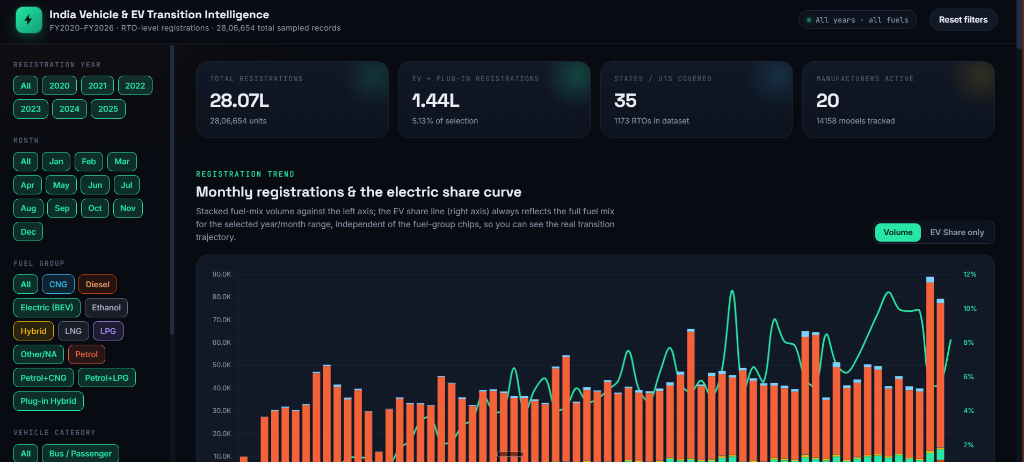The height and width of the screenshot is (462, 1024).
Task: Click the 'Monthly registrations & the electric share curve' heading
Action: pyautogui.click(x=359, y=193)
